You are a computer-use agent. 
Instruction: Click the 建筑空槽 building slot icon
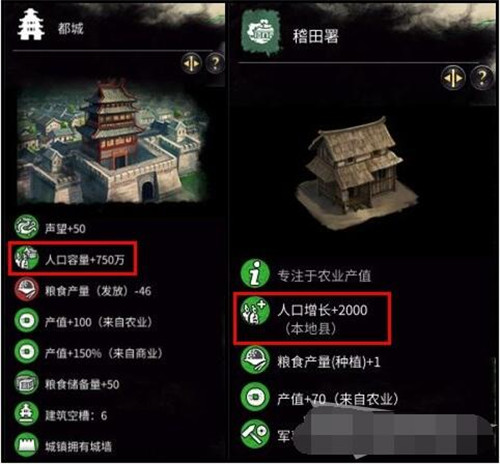[26, 414]
